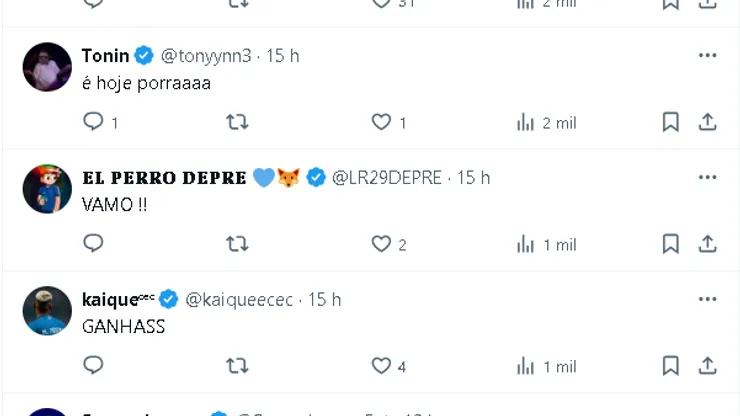Image resolution: width=740 pixels, height=416 pixels.
Task: Repost the "VAMO !!" tweet
Action: [x=237, y=244]
